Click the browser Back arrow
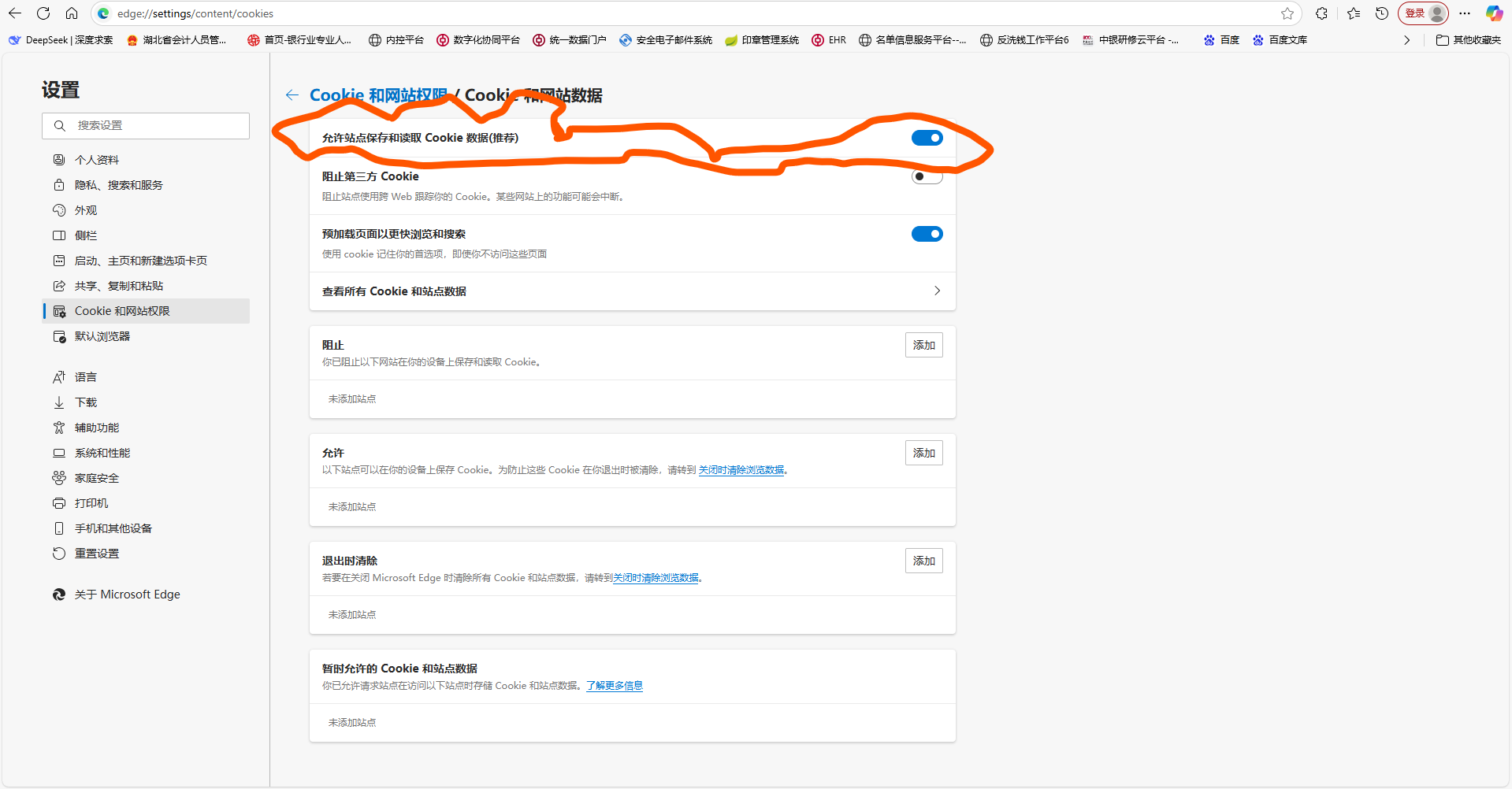This screenshot has height=789, width=1512. tap(15, 13)
